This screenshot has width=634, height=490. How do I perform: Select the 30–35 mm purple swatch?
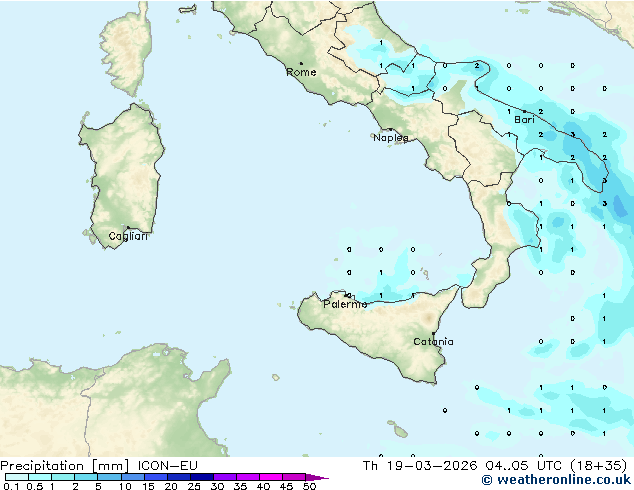[x=224, y=477]
